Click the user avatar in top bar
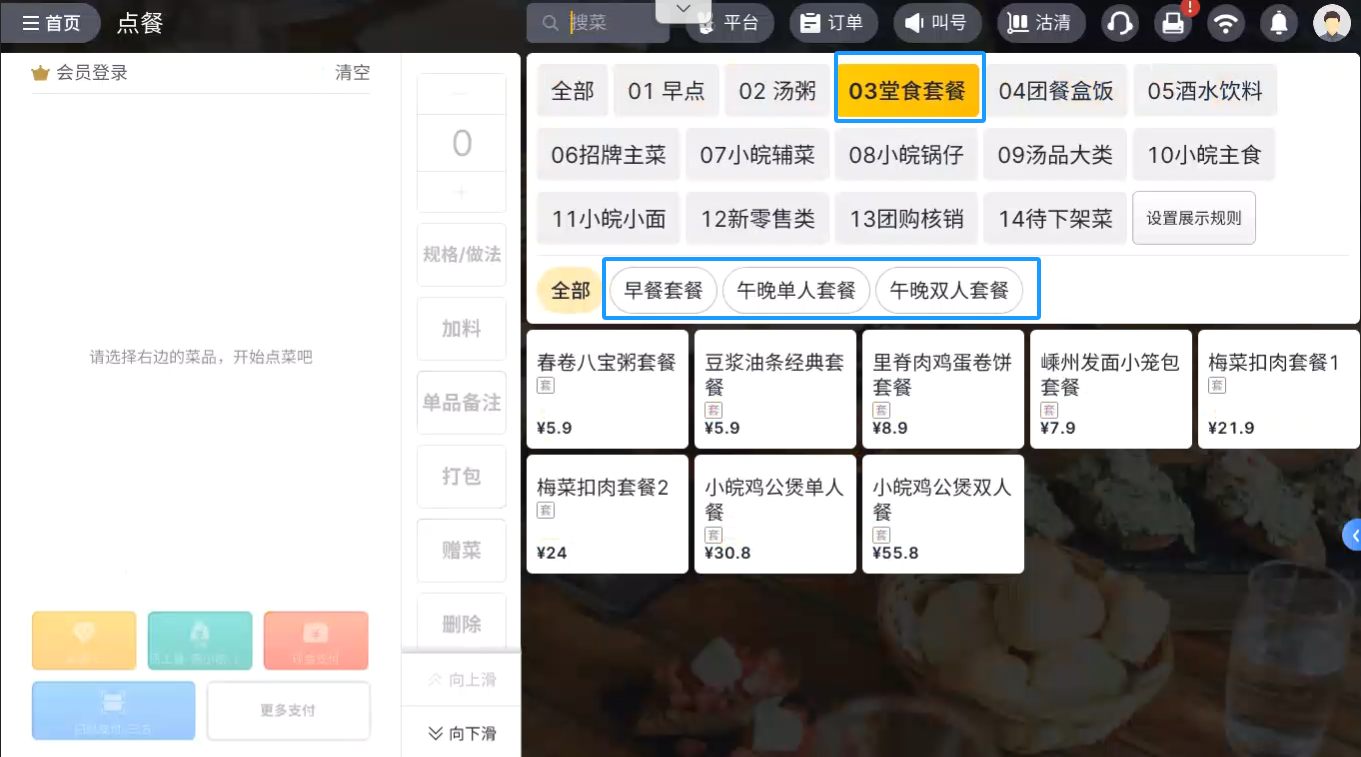Viewport: 1361px width, 757px height. coord(1331,23)
